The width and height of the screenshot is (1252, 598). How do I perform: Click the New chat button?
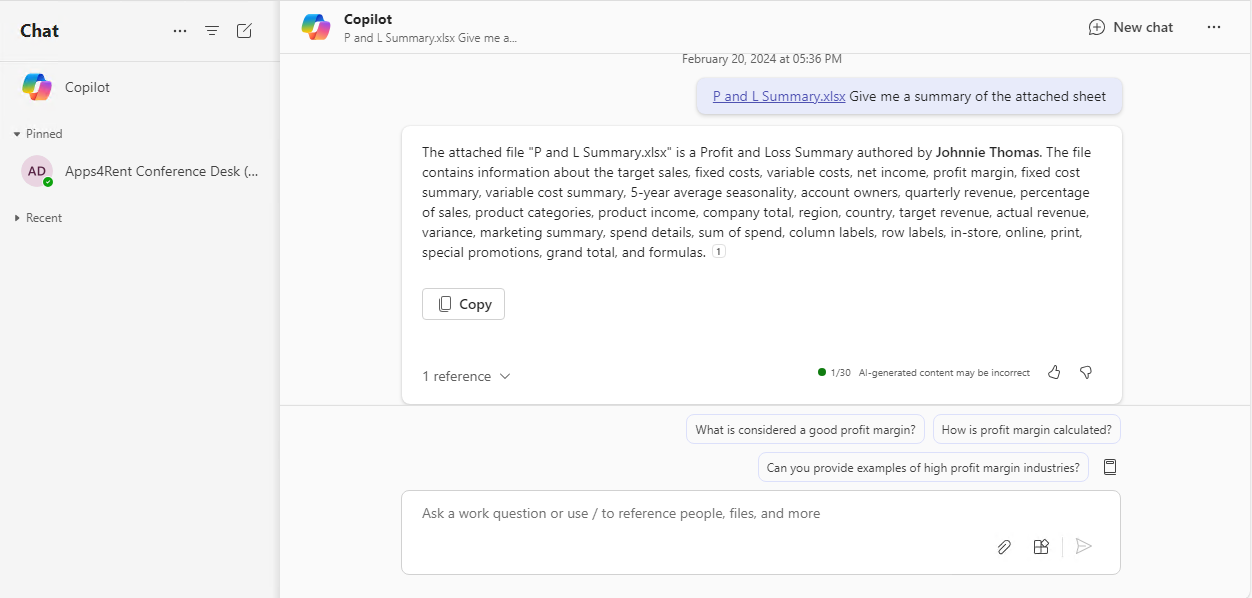point(1131,27)
